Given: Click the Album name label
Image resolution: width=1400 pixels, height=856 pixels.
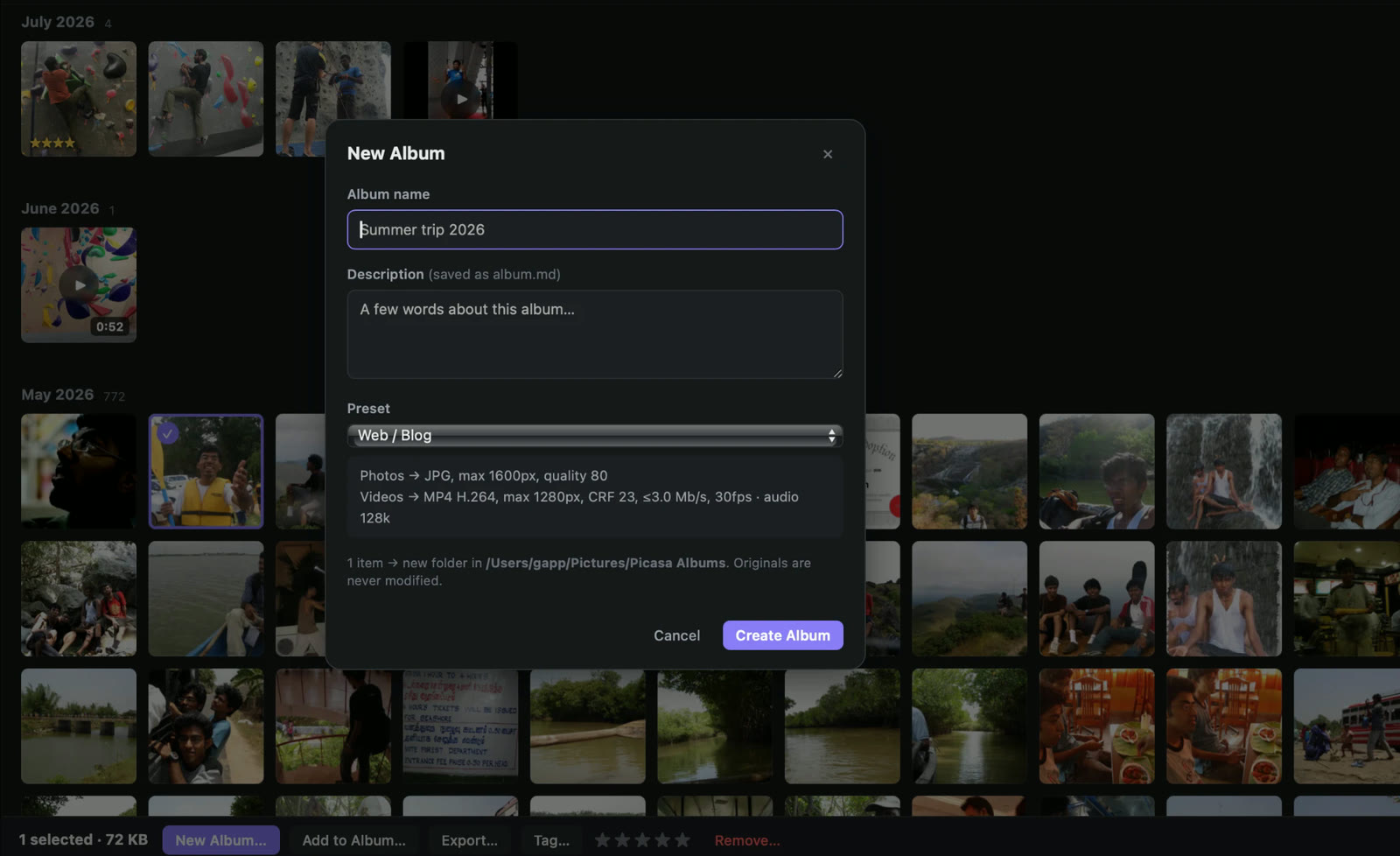Looking at the screenshot, I should coord(388,194).
